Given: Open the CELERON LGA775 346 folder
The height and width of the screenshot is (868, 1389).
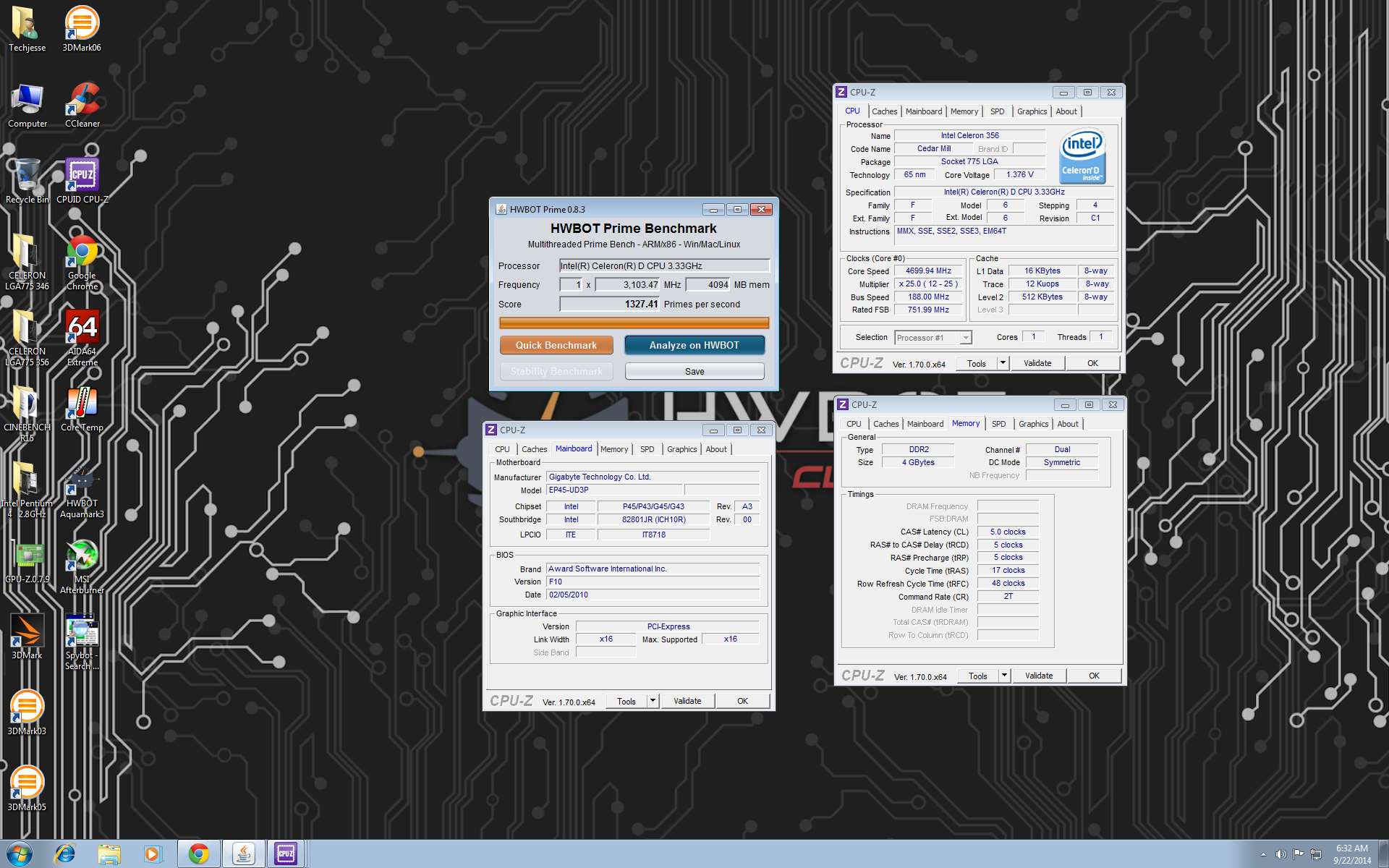Looking at the screenshot, I should pyautogui.click(x=27, y=262).
